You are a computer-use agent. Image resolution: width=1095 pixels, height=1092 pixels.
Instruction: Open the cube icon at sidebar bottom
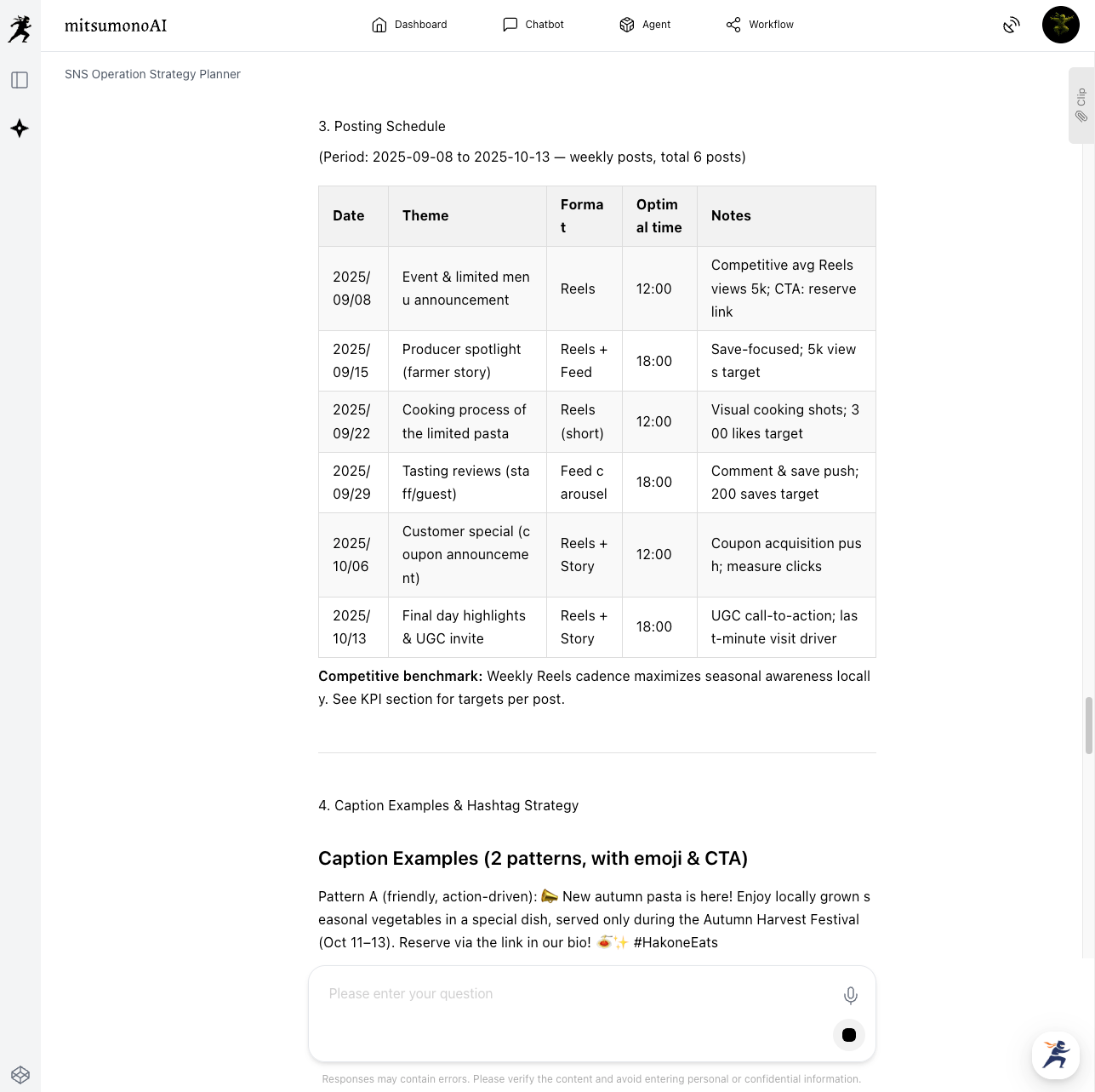coord(20,1075)
